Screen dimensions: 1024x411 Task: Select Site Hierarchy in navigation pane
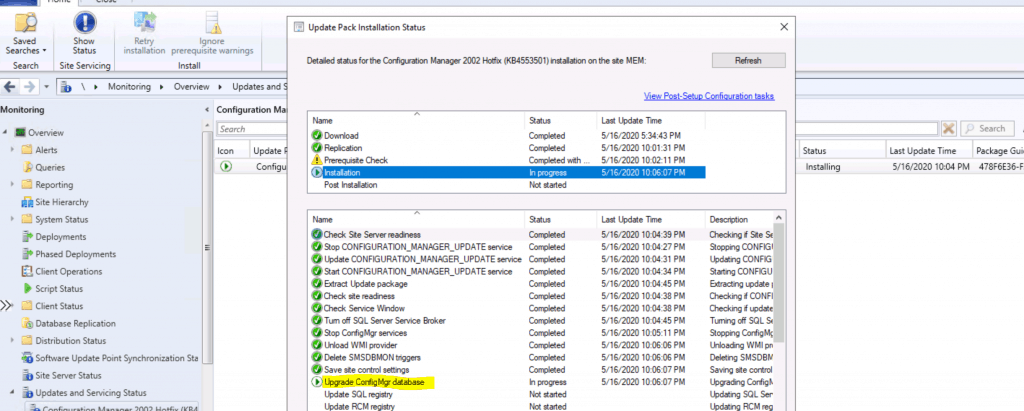[62, 202]
